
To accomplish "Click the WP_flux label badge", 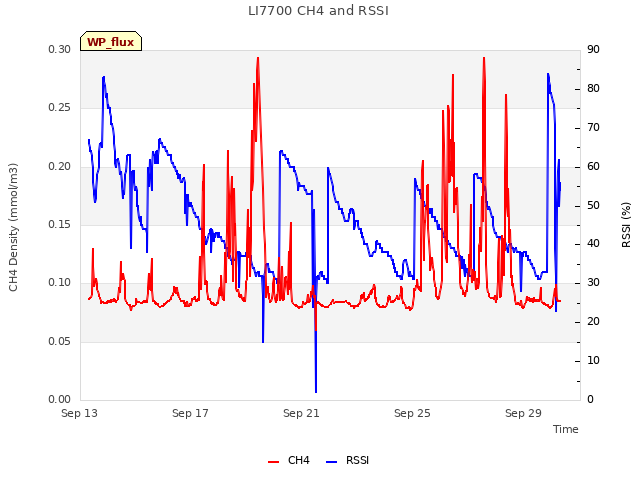I will tap(111, 41).
